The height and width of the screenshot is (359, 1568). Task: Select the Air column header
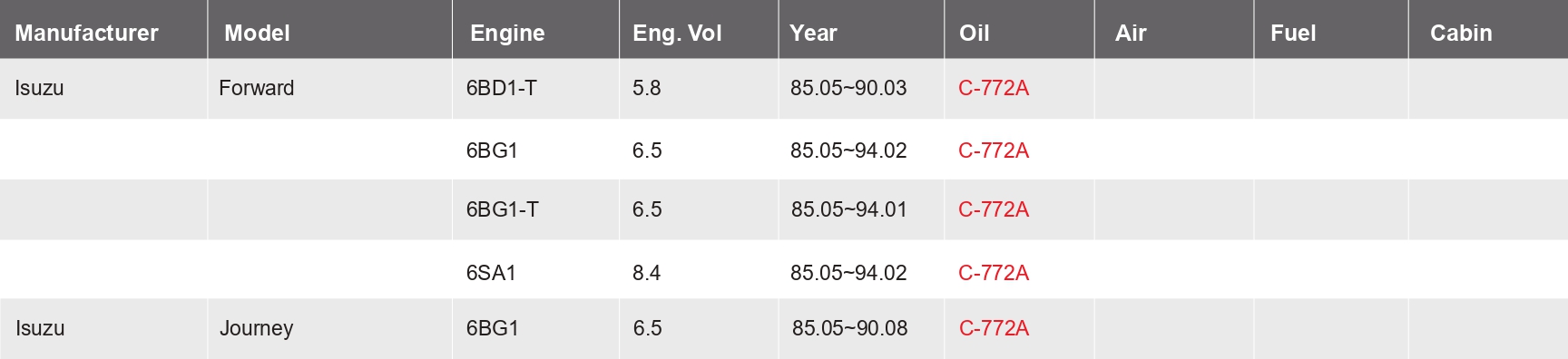(1131, 34)
